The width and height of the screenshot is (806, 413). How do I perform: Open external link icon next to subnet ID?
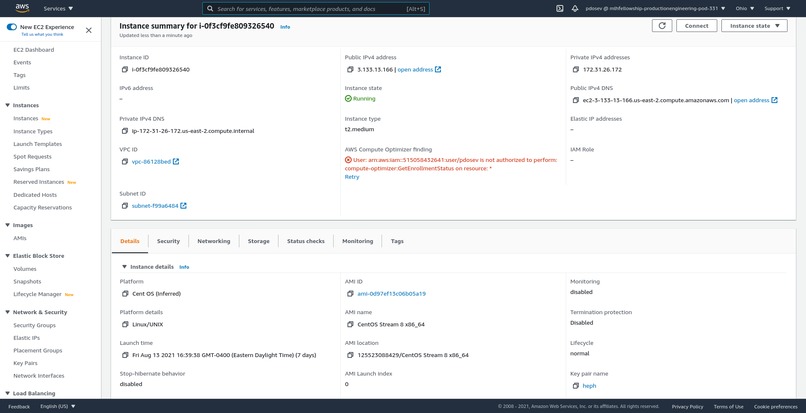[184, 206]
